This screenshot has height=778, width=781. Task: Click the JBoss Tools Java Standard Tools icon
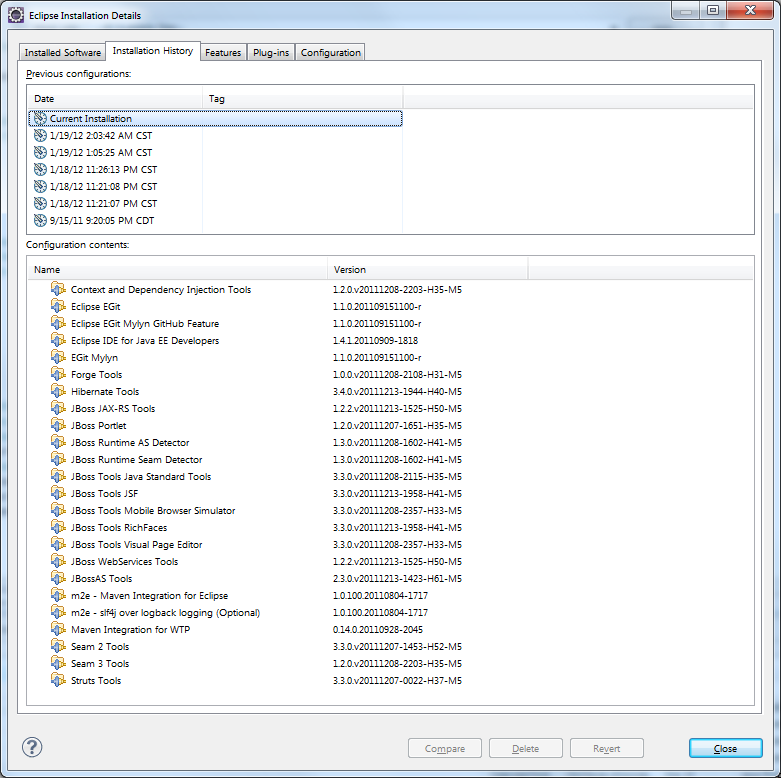tap(58, 476)
